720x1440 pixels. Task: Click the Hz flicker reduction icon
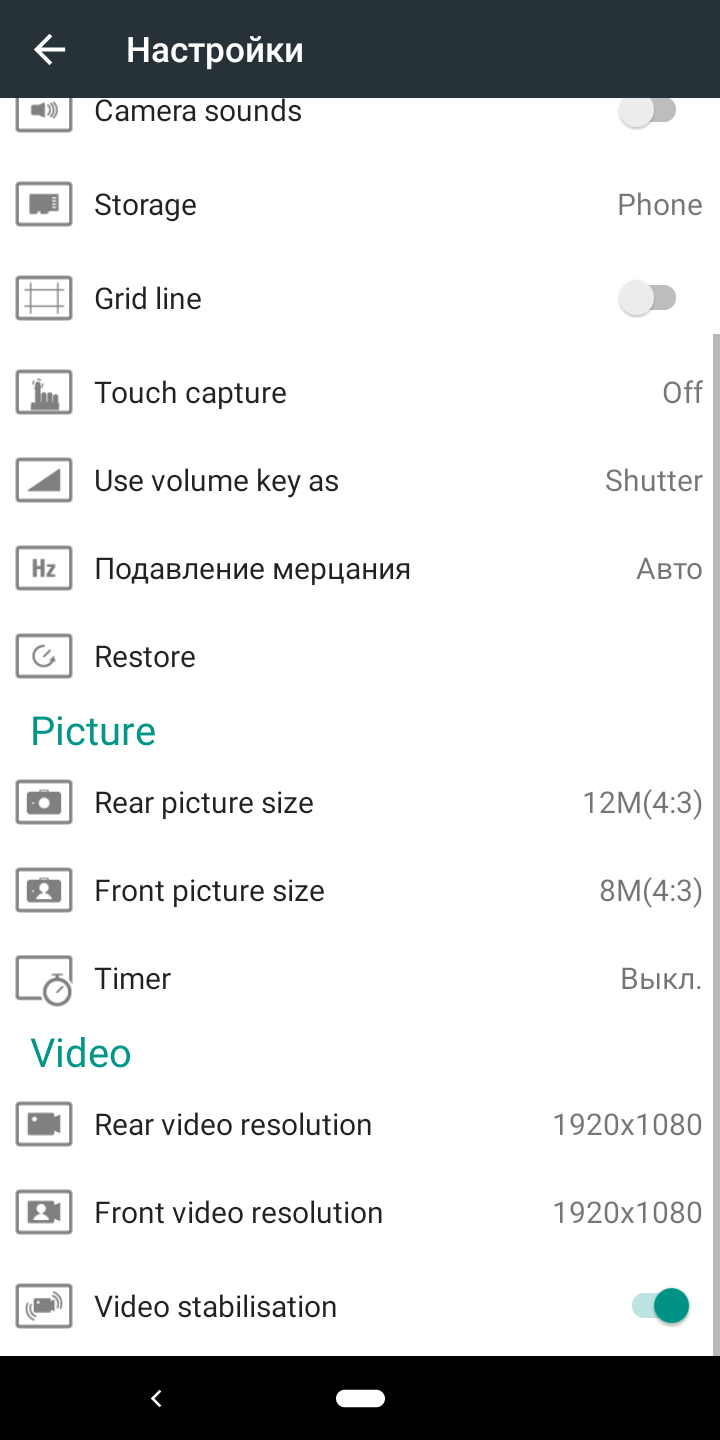[44, 569]
